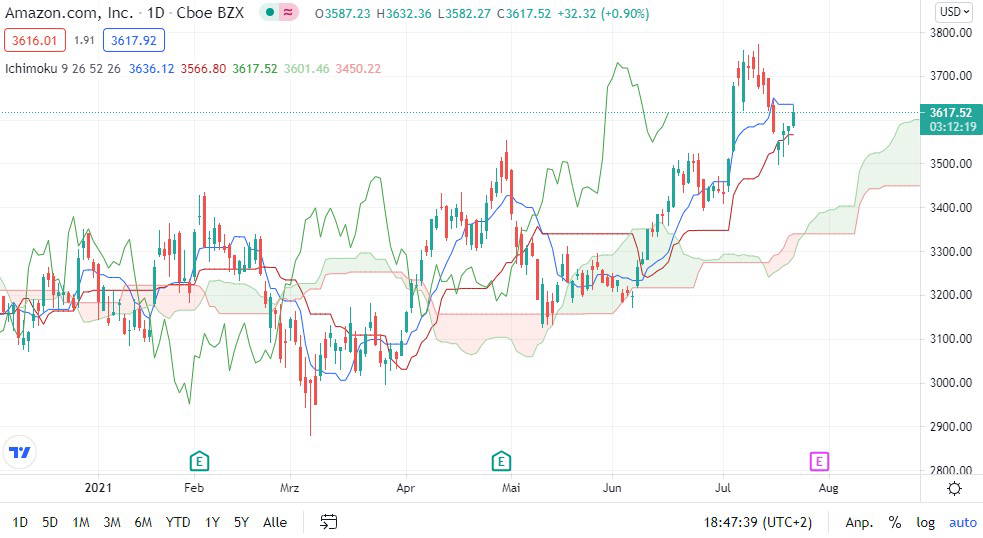The height and width of the screenshot is (538, 983).
Task: Open the go-to-date calendar icon
Action: [329, 522]
